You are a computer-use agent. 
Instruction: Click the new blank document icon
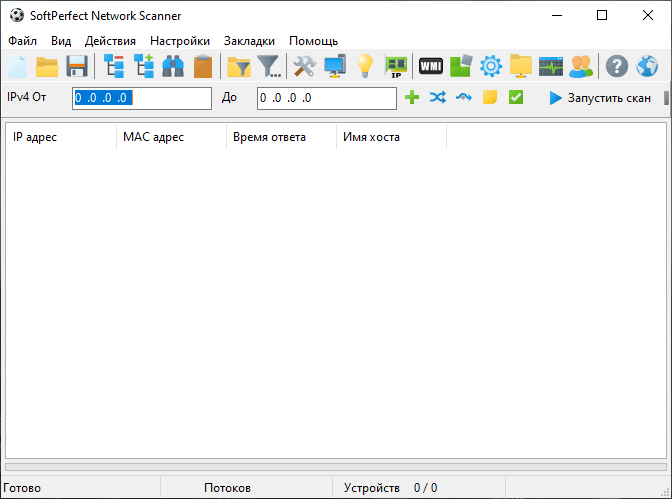(17, 66)
